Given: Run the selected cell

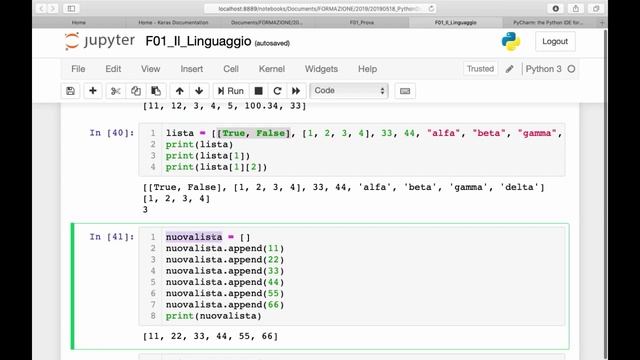Looking at the screenshot, I should (231, 91).
